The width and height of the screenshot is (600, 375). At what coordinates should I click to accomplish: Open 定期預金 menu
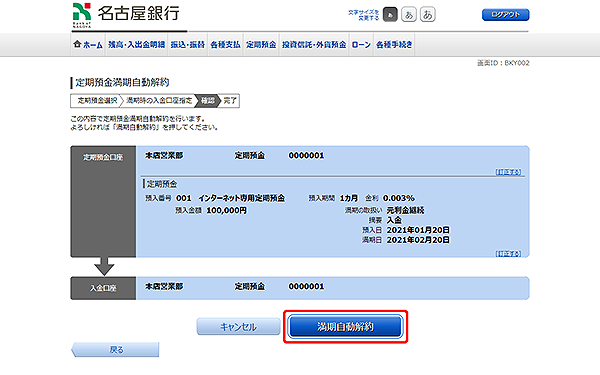point(261,45)
